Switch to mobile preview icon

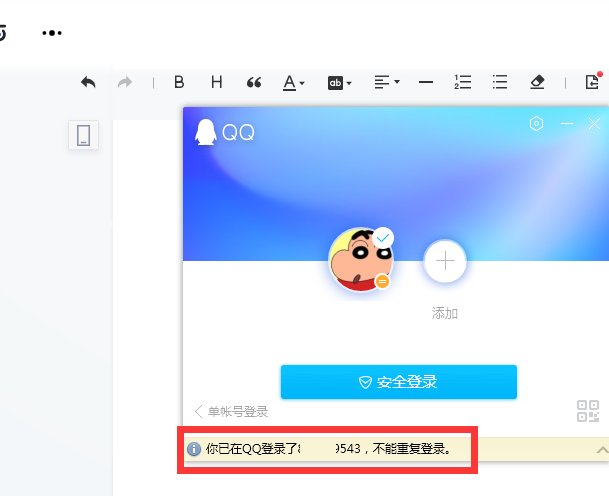(84, 135)
